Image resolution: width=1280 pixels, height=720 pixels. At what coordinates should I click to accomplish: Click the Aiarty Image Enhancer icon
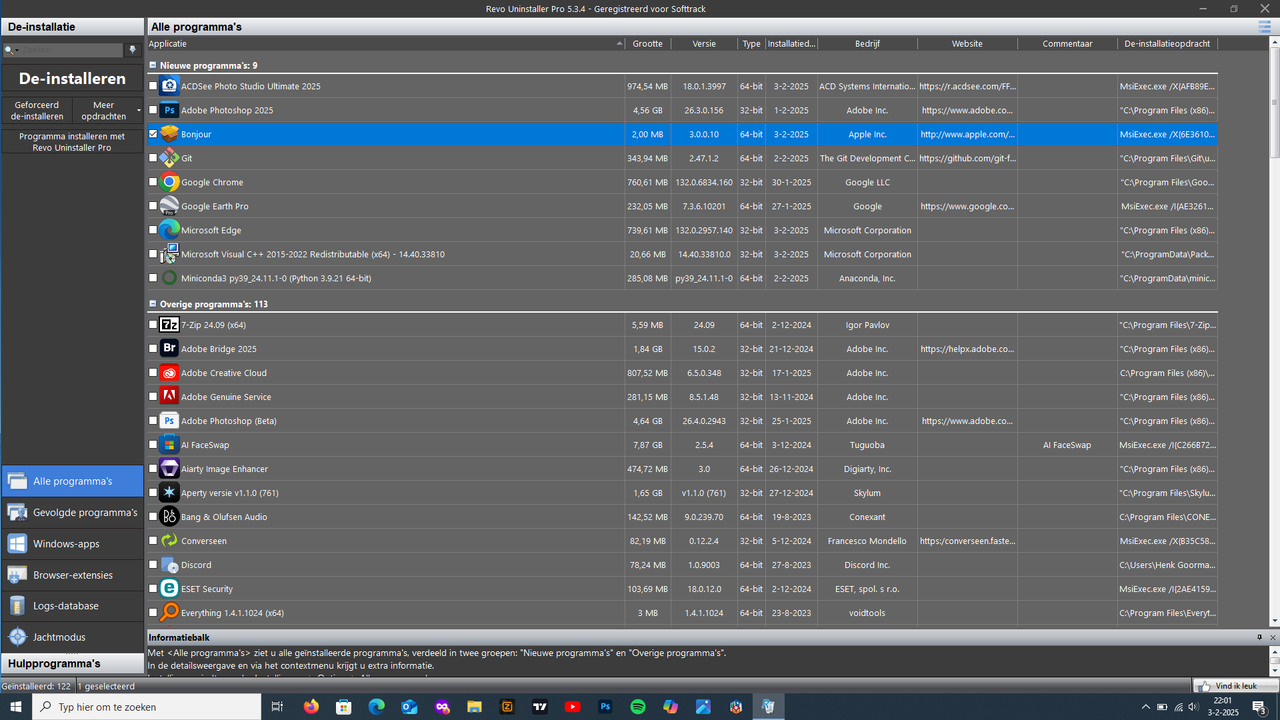pyautogui.click(x=169, y=469)
